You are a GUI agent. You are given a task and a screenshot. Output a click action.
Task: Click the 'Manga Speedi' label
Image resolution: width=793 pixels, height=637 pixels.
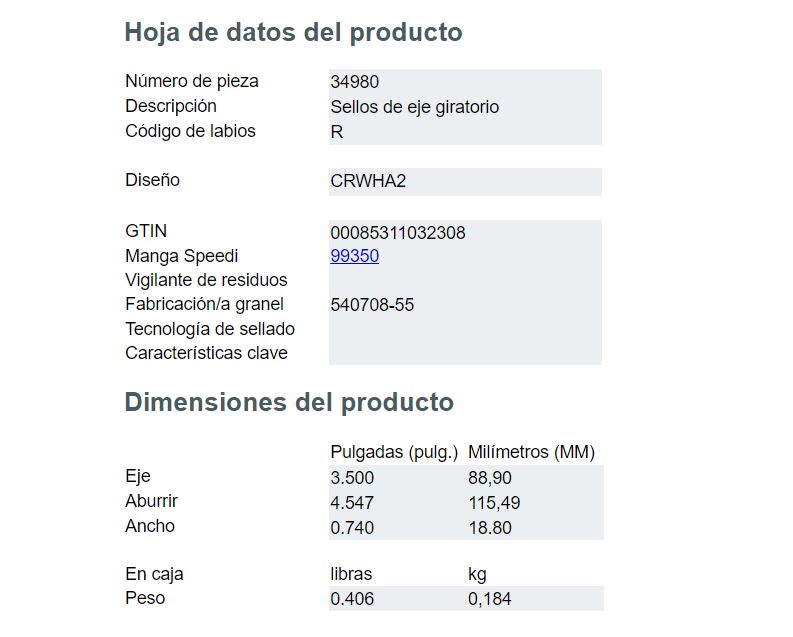pyautogui.click(x=182, y=256)
